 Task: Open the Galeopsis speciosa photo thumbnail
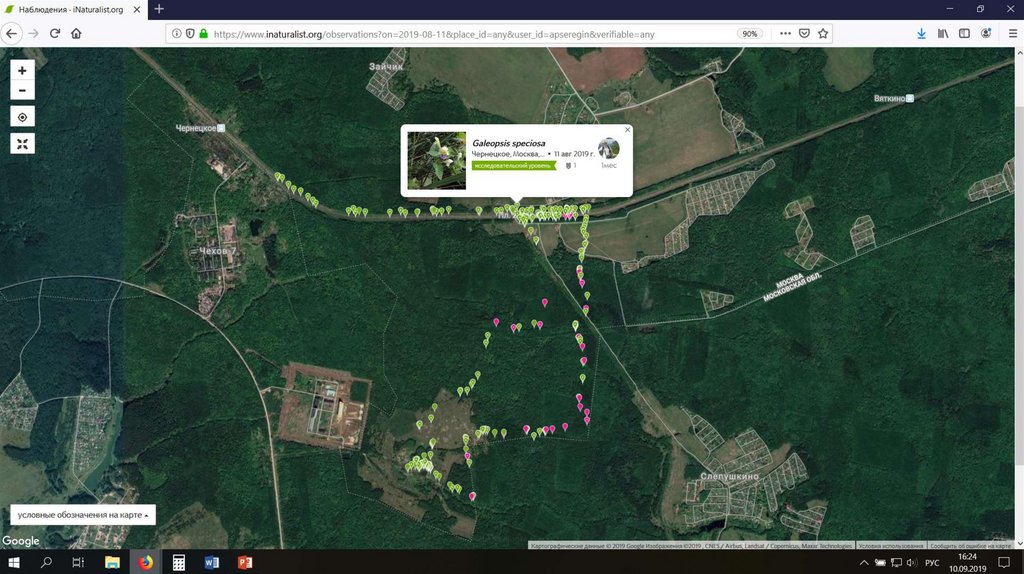click(437, 161)
